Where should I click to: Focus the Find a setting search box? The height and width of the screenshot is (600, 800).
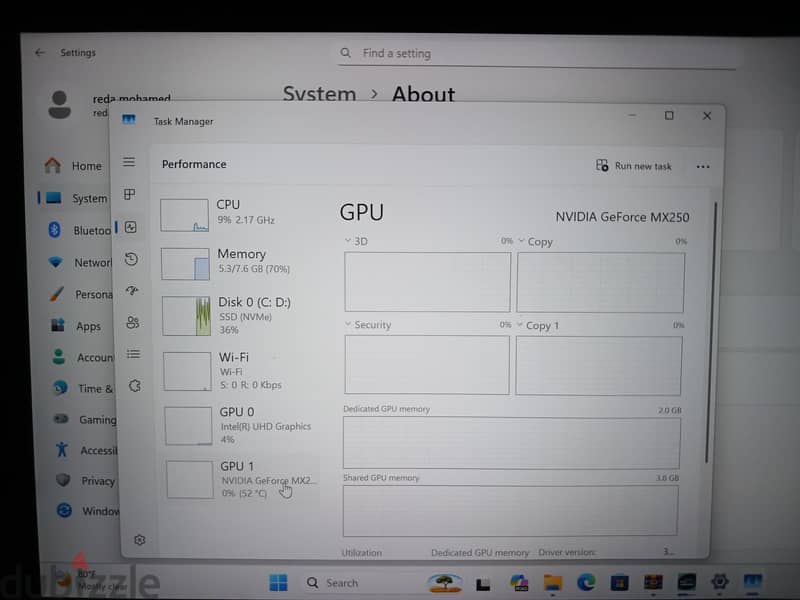coord(537,53)
